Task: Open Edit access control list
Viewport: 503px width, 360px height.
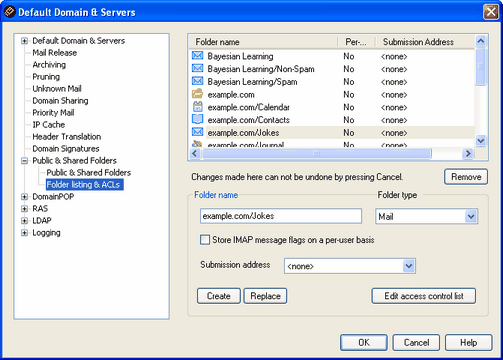Action: [424, 296]
